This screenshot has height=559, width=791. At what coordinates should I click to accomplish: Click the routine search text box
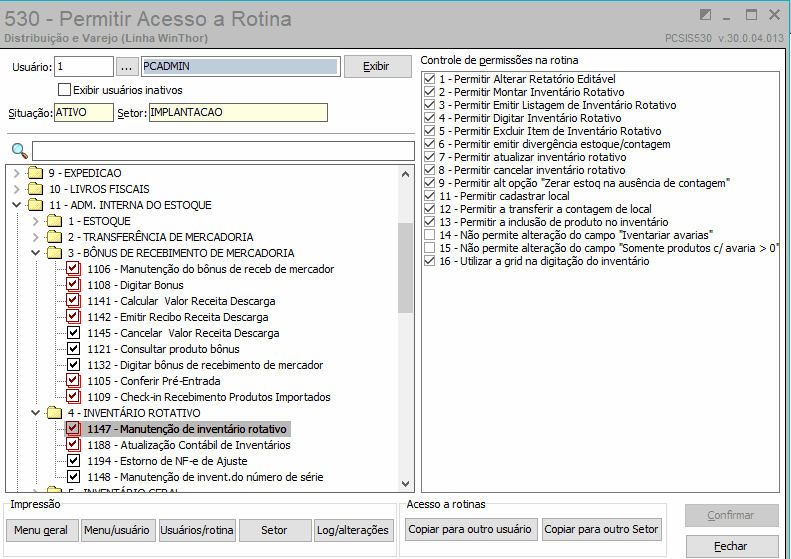pos(223,151)
